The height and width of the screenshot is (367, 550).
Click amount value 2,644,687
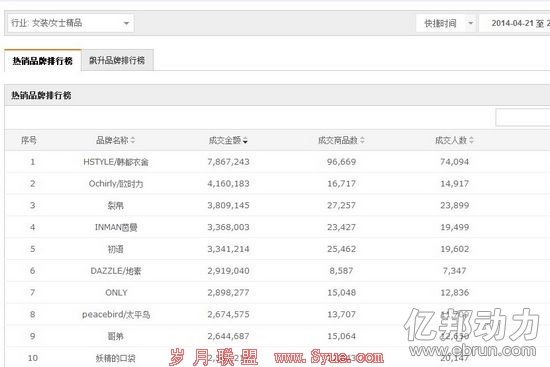(x=228, y=336)
